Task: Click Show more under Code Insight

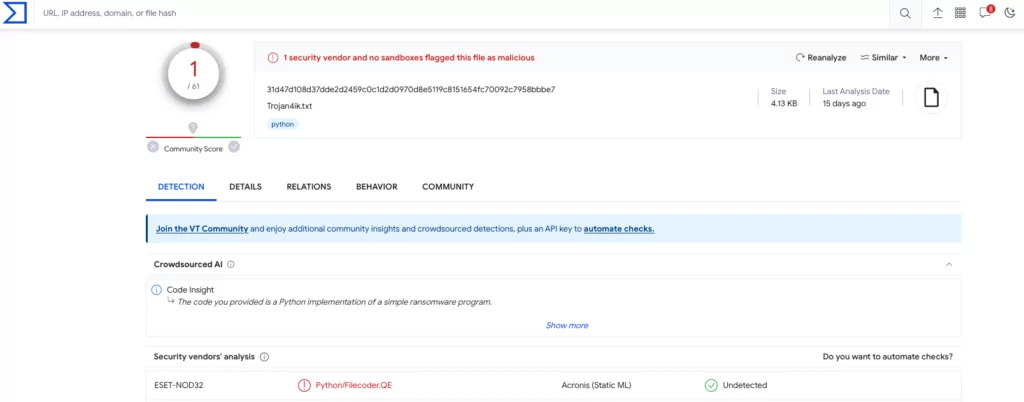Action: tap(567, 325)
